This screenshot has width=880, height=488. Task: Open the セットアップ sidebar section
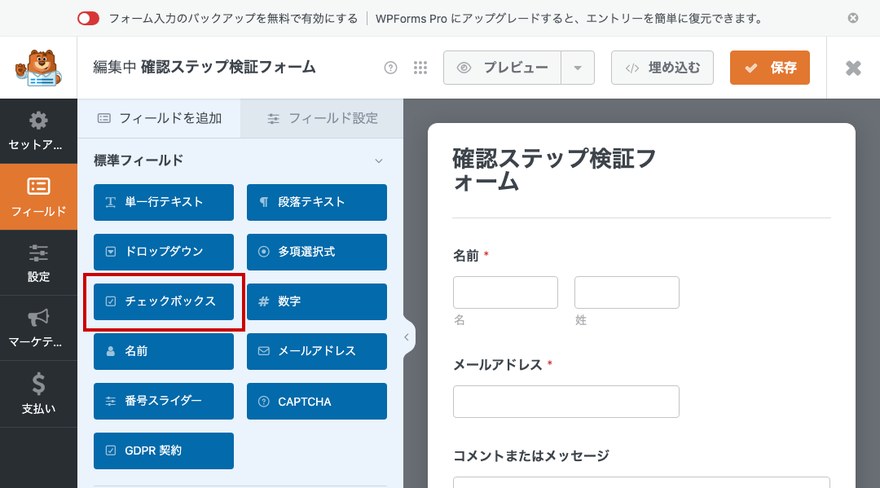[38, 131]
